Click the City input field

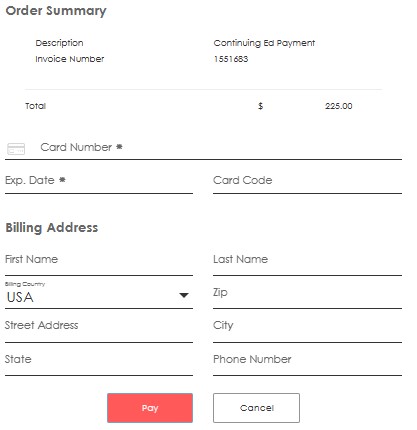[x=307, y=327]
